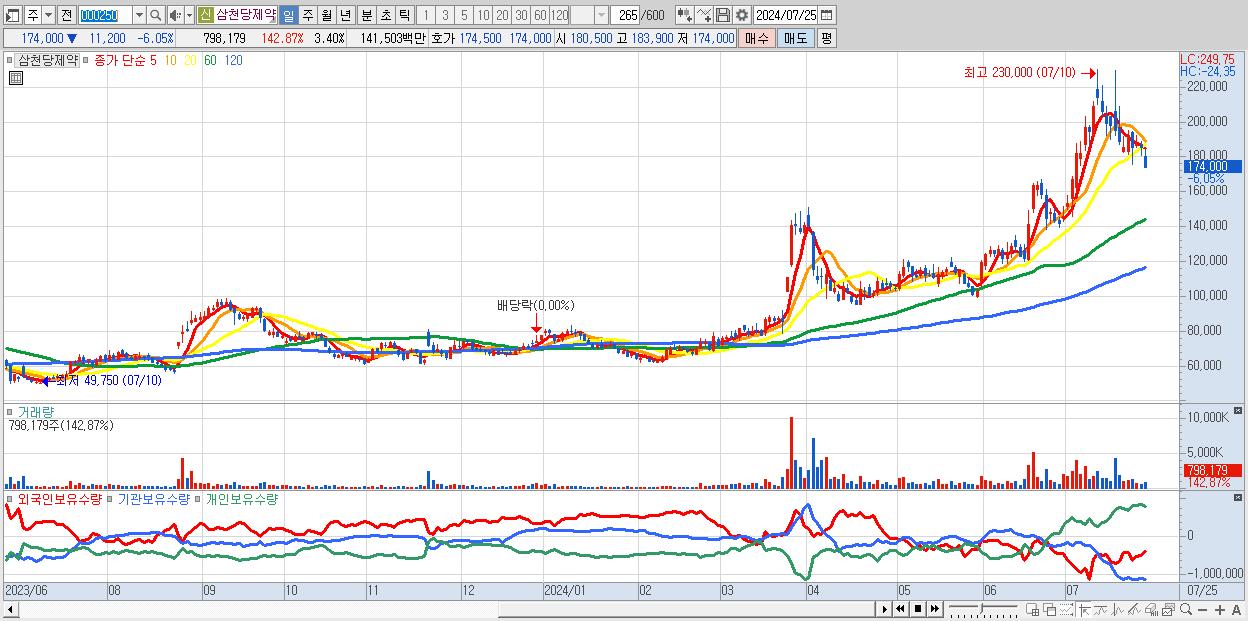Viewport: 1248px width, 621px height.
Task: Zoom with bottom magnifier icon
Action: click(x=1186, y=610)
